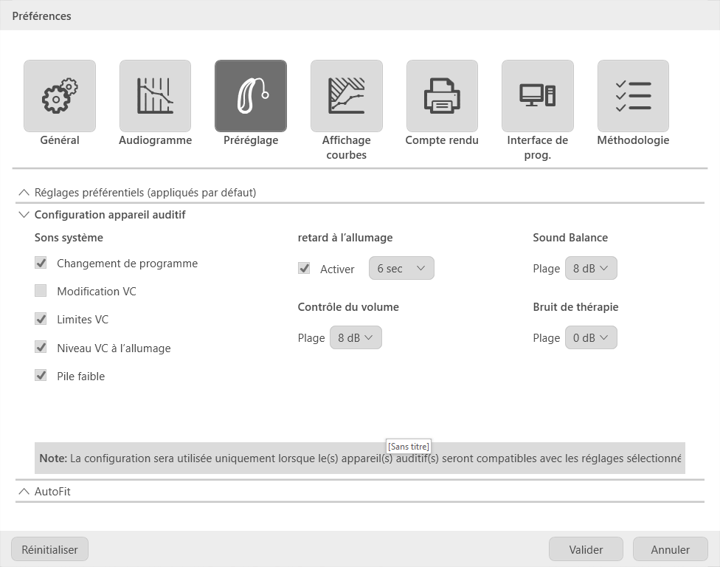Viewport: 720px width, 567px height.
Task: Open the 6 sec delay dropdown
Action: [401, 269]
